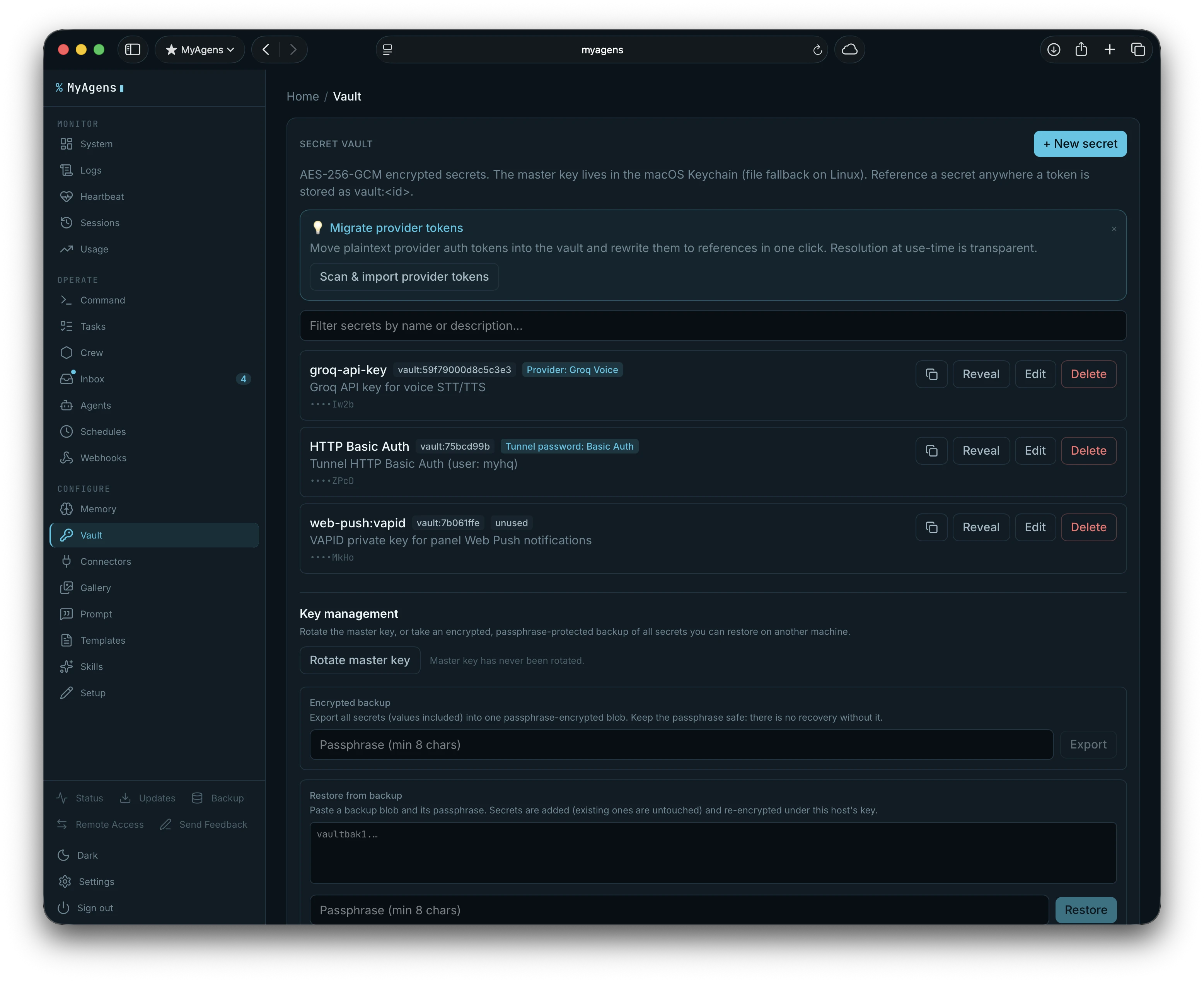Dismiss the Migrate provider tokens banner
This screenshot has height=982, width=1204.
click(x=1114, y=228)
